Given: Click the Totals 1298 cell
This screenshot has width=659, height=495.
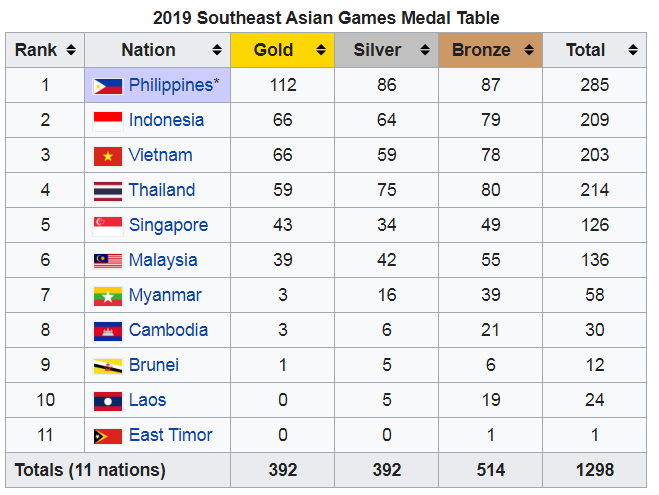Looking at the screenshot, I should (594, 470).
